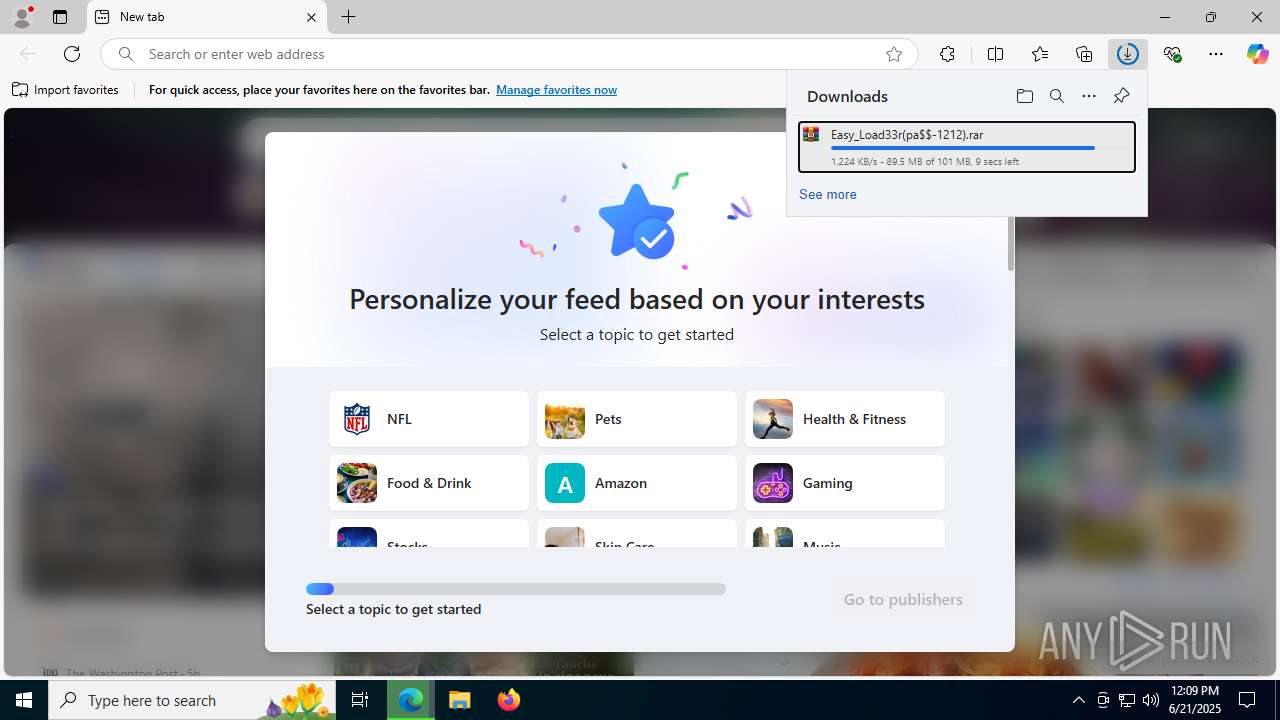Screen dimensions: 1280x720
Task: Open Task View on taskbar
Action: [360, 700]
